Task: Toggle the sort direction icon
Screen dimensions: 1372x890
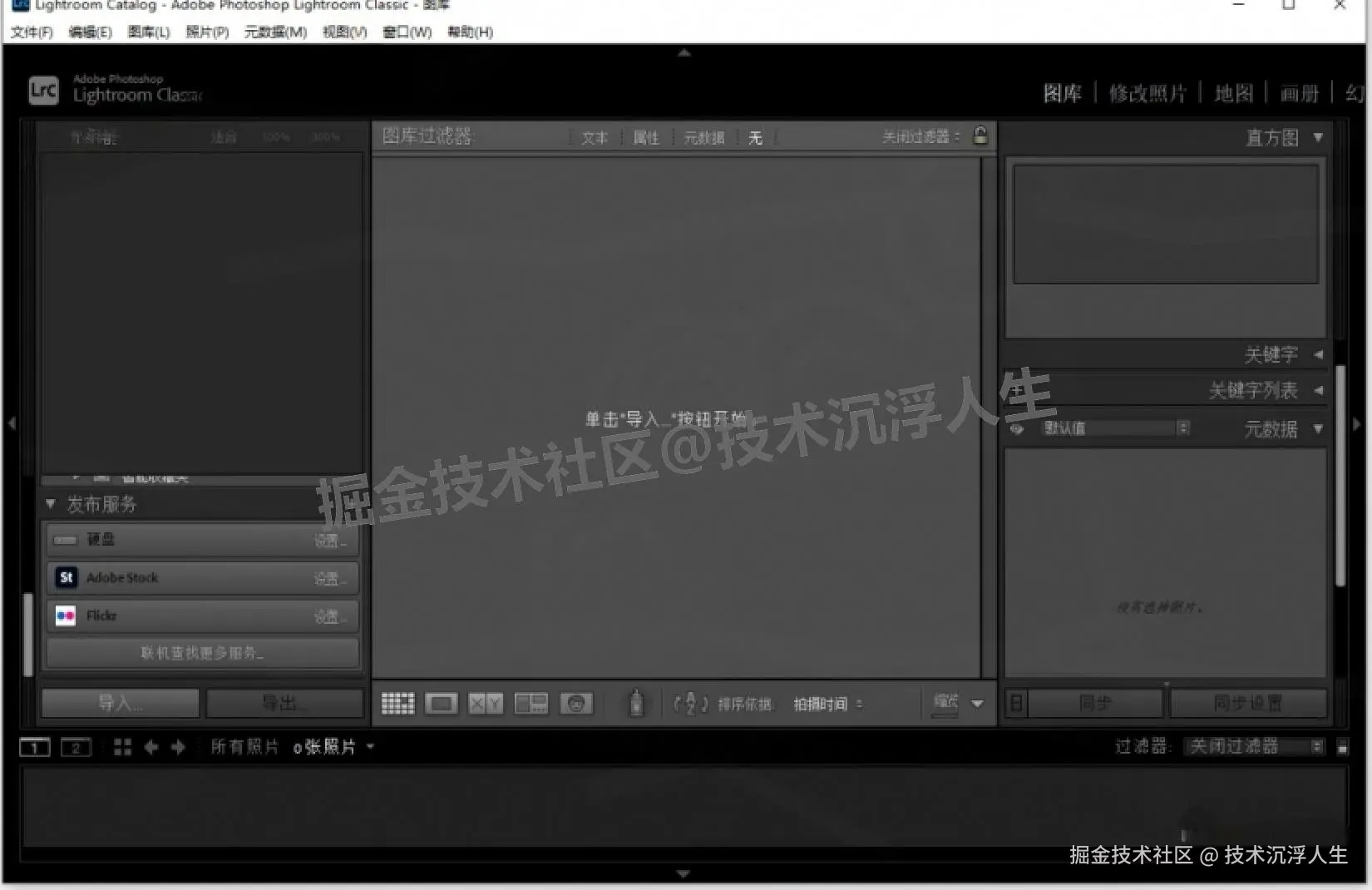Action: (688, 703)
